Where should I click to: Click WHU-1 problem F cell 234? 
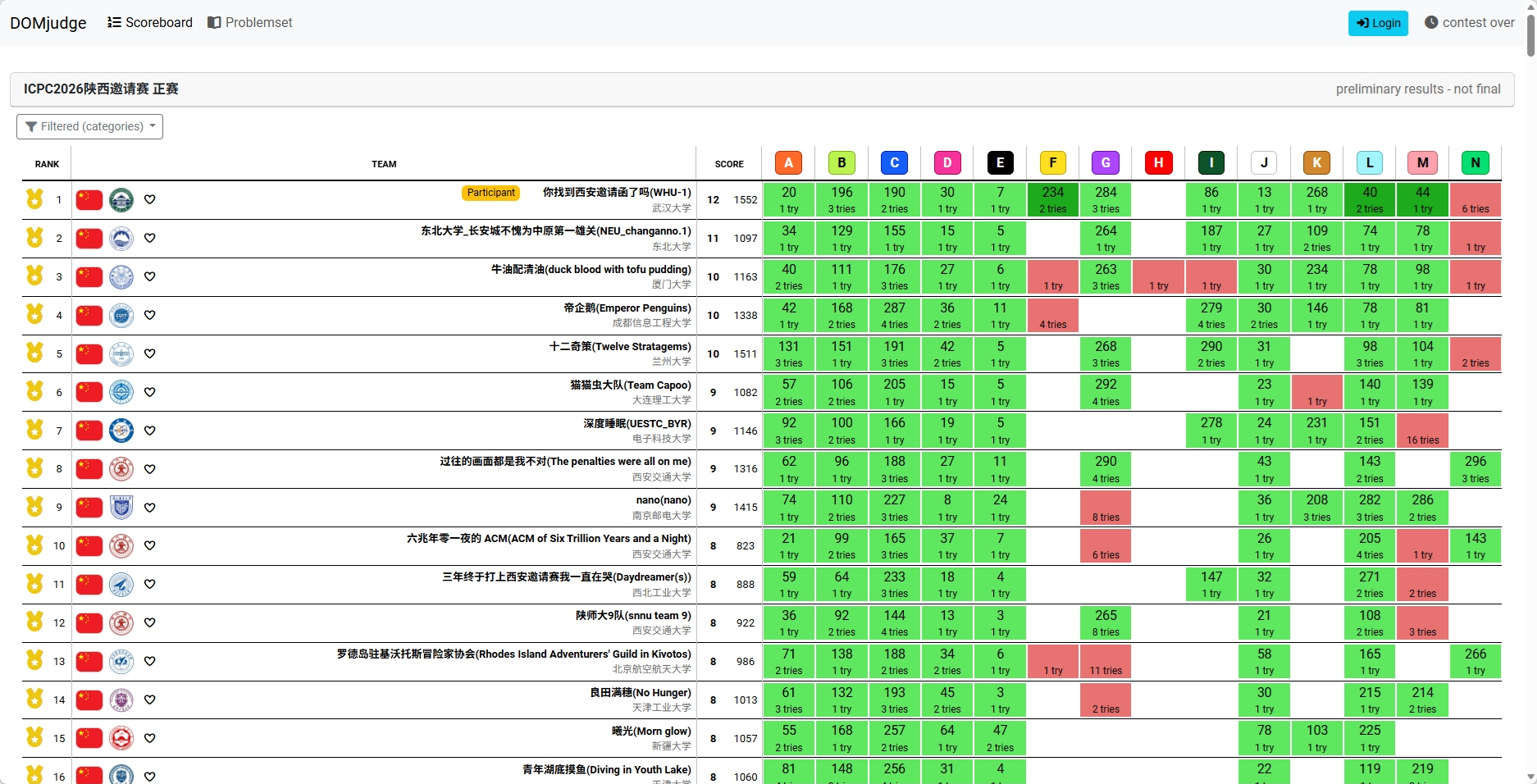1053,199
